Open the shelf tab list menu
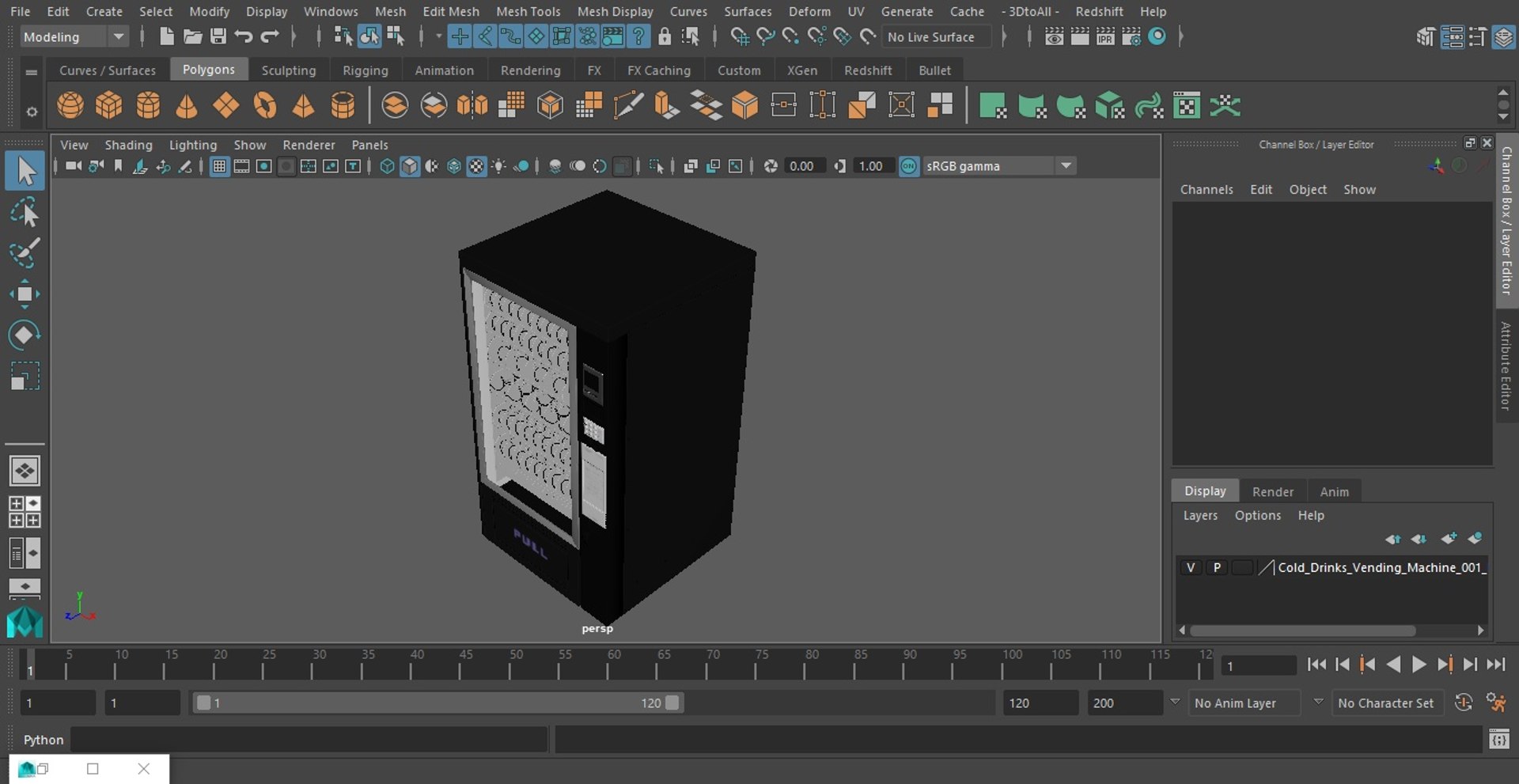1519x784 pixels. click(32, 72)
